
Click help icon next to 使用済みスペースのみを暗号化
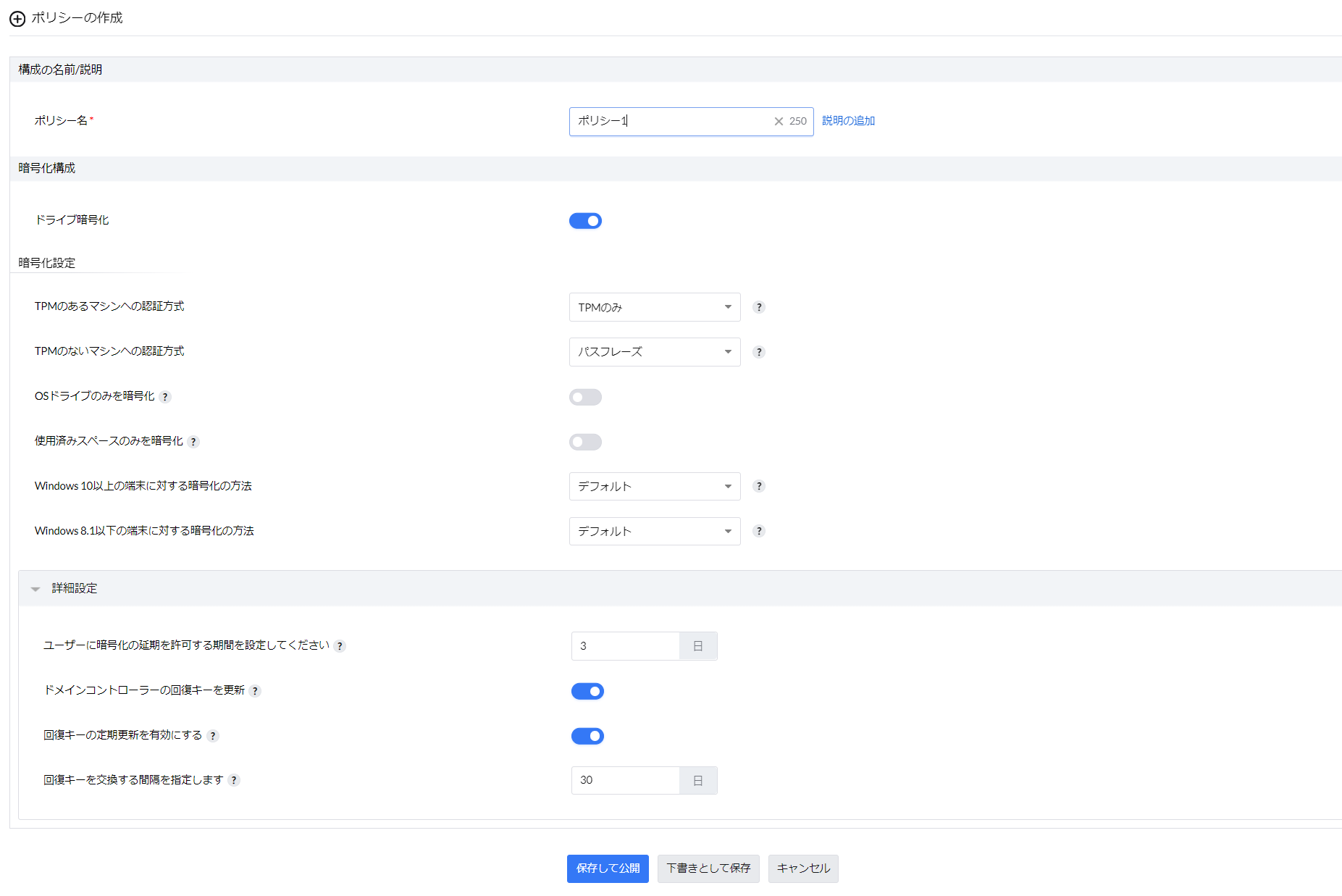tap(193, 442)
